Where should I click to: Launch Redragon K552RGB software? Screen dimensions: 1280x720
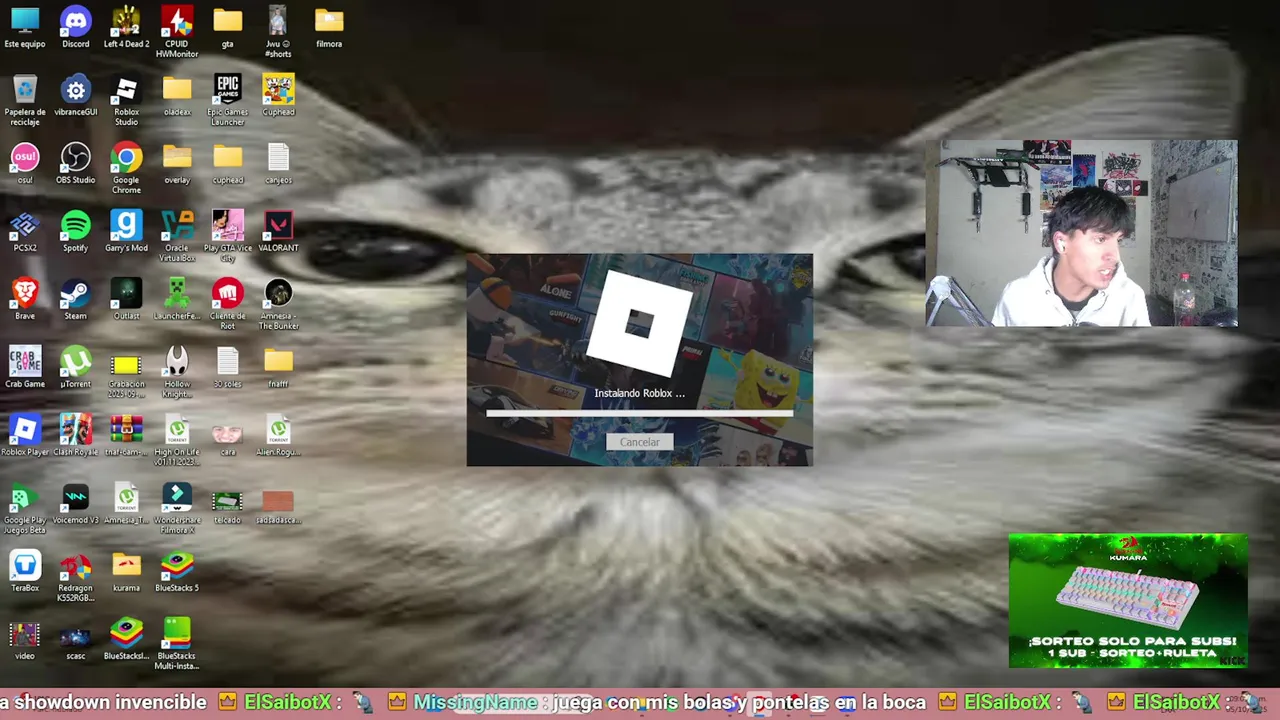click(x=76, y=576)
